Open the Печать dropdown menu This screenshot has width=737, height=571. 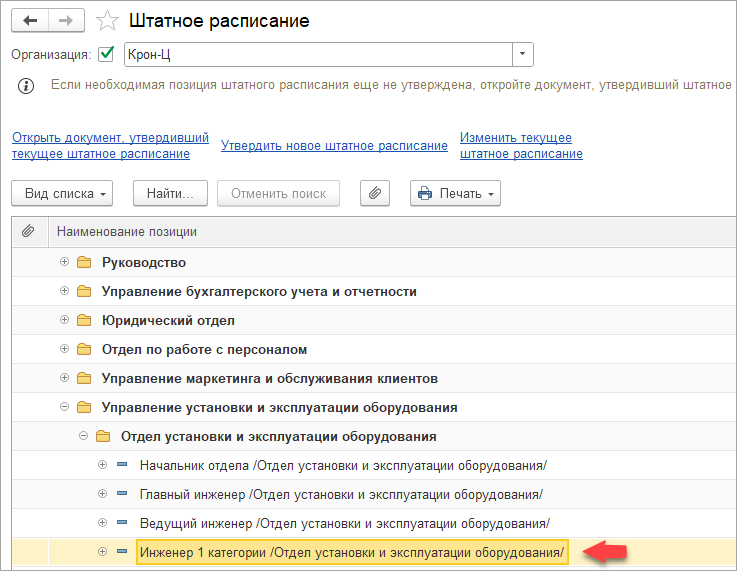(455, 193)
